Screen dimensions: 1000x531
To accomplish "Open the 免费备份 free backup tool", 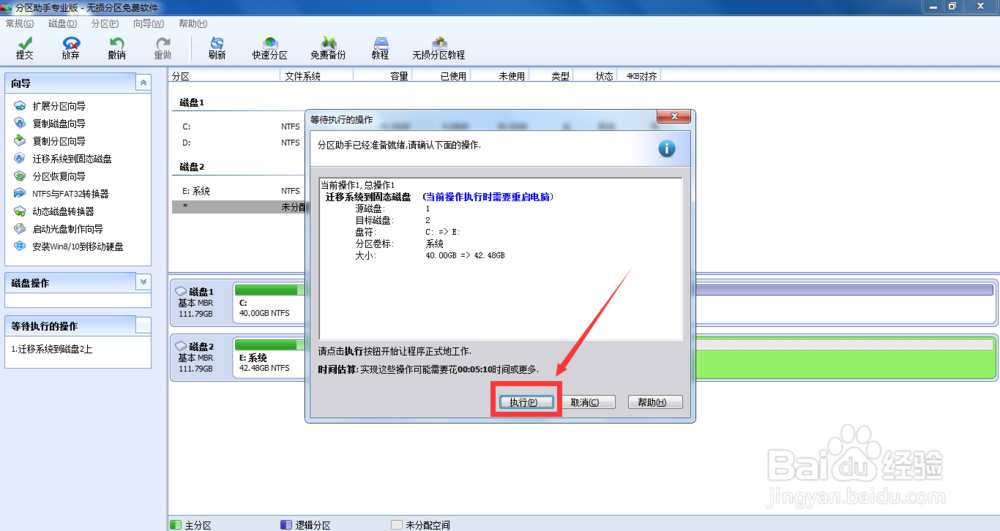I will tap(328, 48).
